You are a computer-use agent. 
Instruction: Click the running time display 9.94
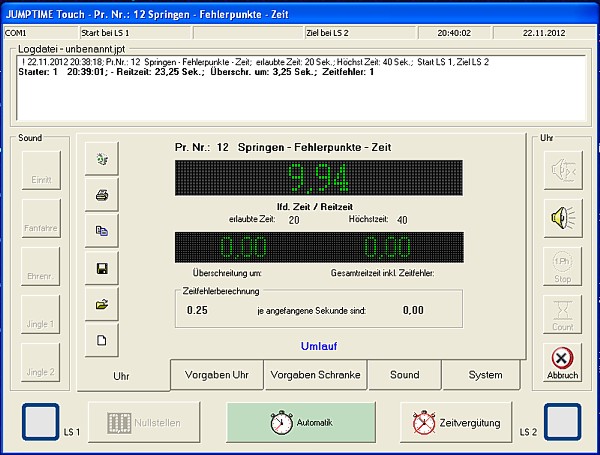coord(319,178)
